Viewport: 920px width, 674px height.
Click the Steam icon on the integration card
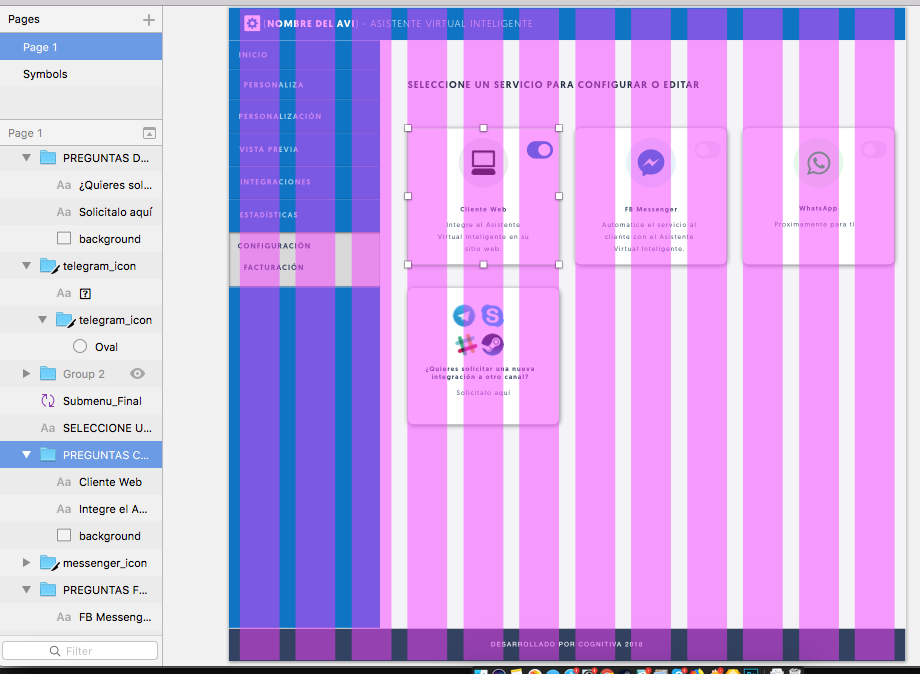tap(492, 344)
